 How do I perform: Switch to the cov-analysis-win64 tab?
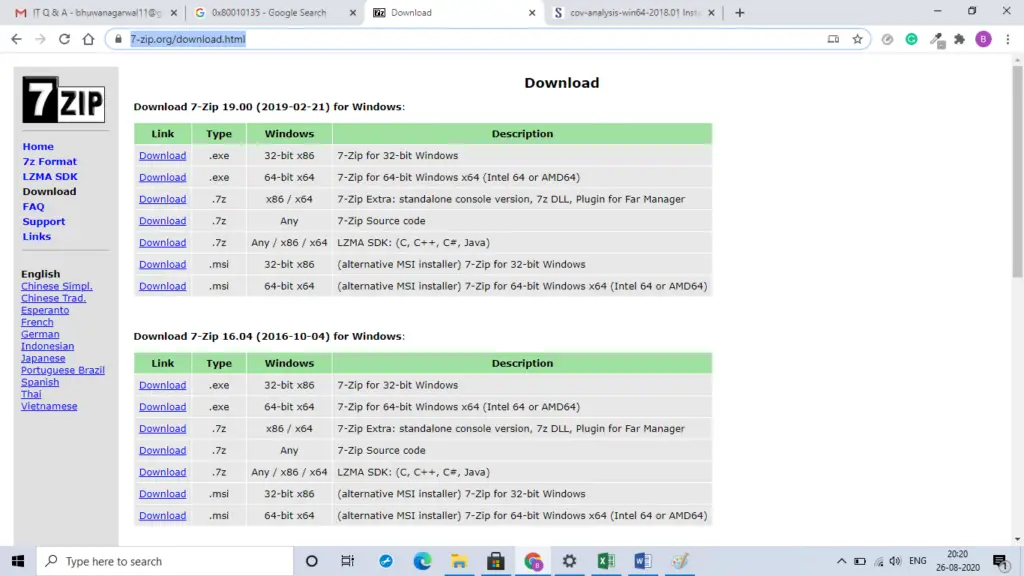click(634, 12)
